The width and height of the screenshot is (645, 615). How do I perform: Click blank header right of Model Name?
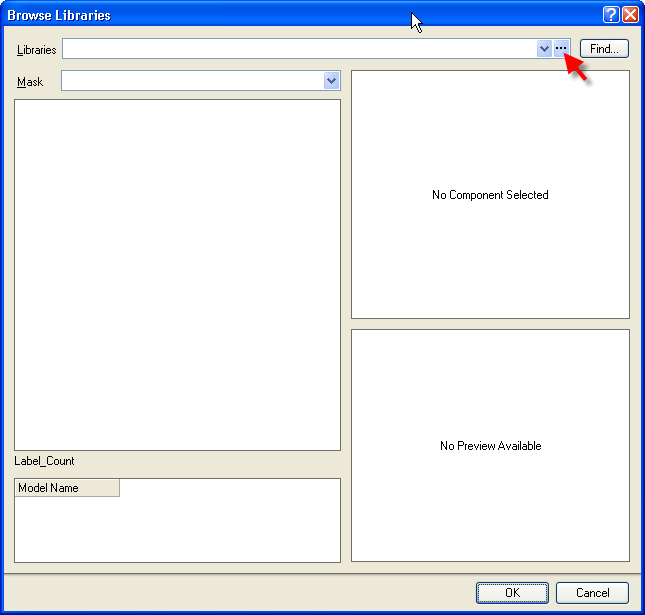(x=230, y=488)
